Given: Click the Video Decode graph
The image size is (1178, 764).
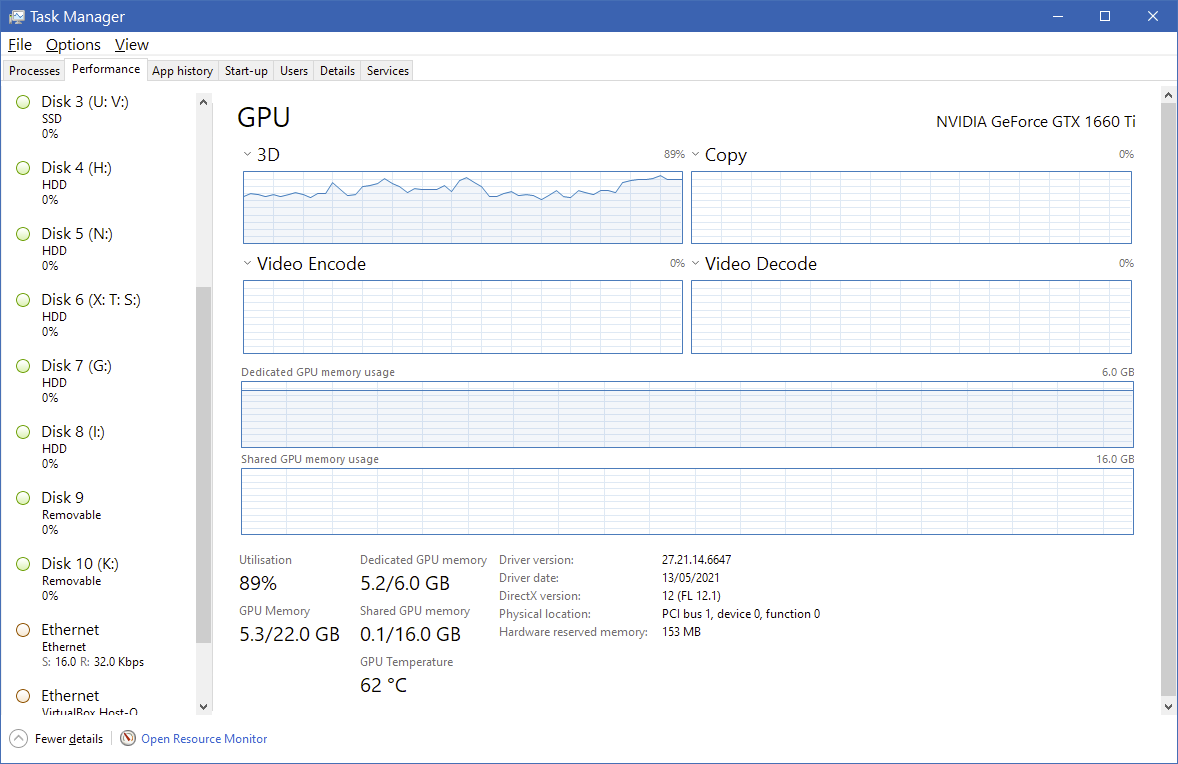Looking at the screenshot, I should (x=911, y=317).
